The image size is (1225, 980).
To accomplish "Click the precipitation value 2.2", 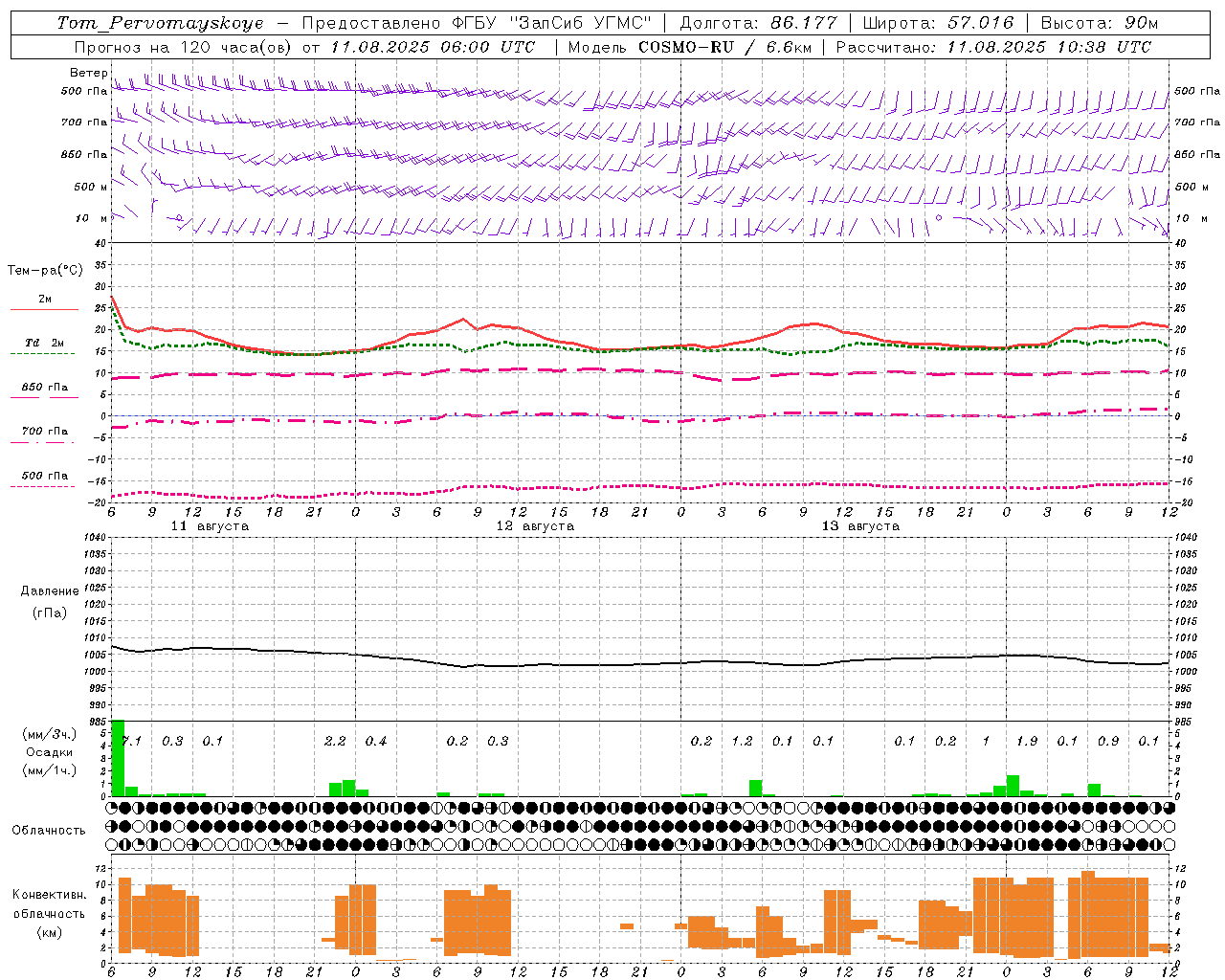I will coord(335,741).
